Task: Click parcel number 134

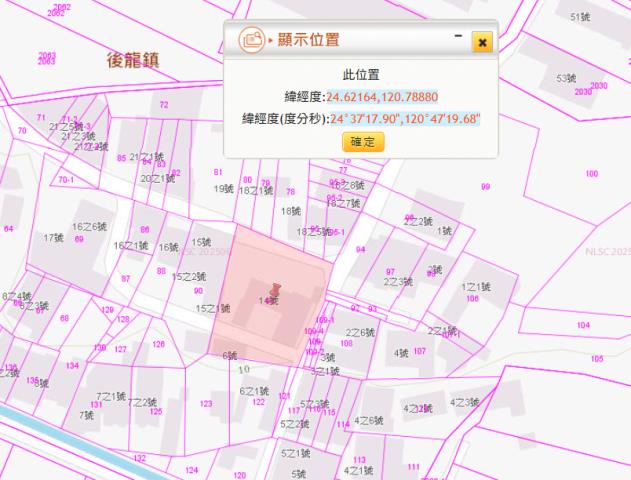Action: (72, 366)
